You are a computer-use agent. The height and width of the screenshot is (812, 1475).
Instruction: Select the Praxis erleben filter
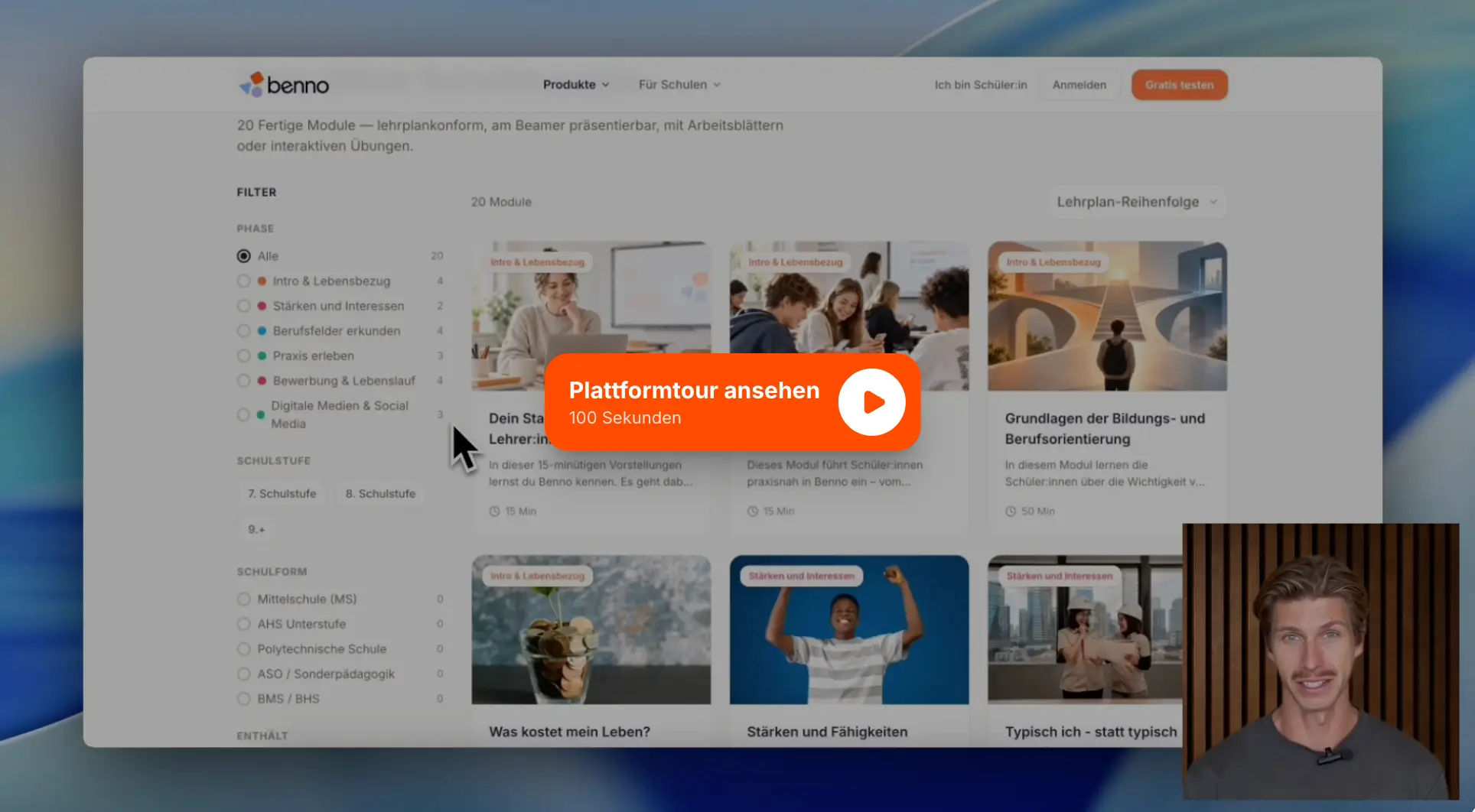click(x=244, y=356)
